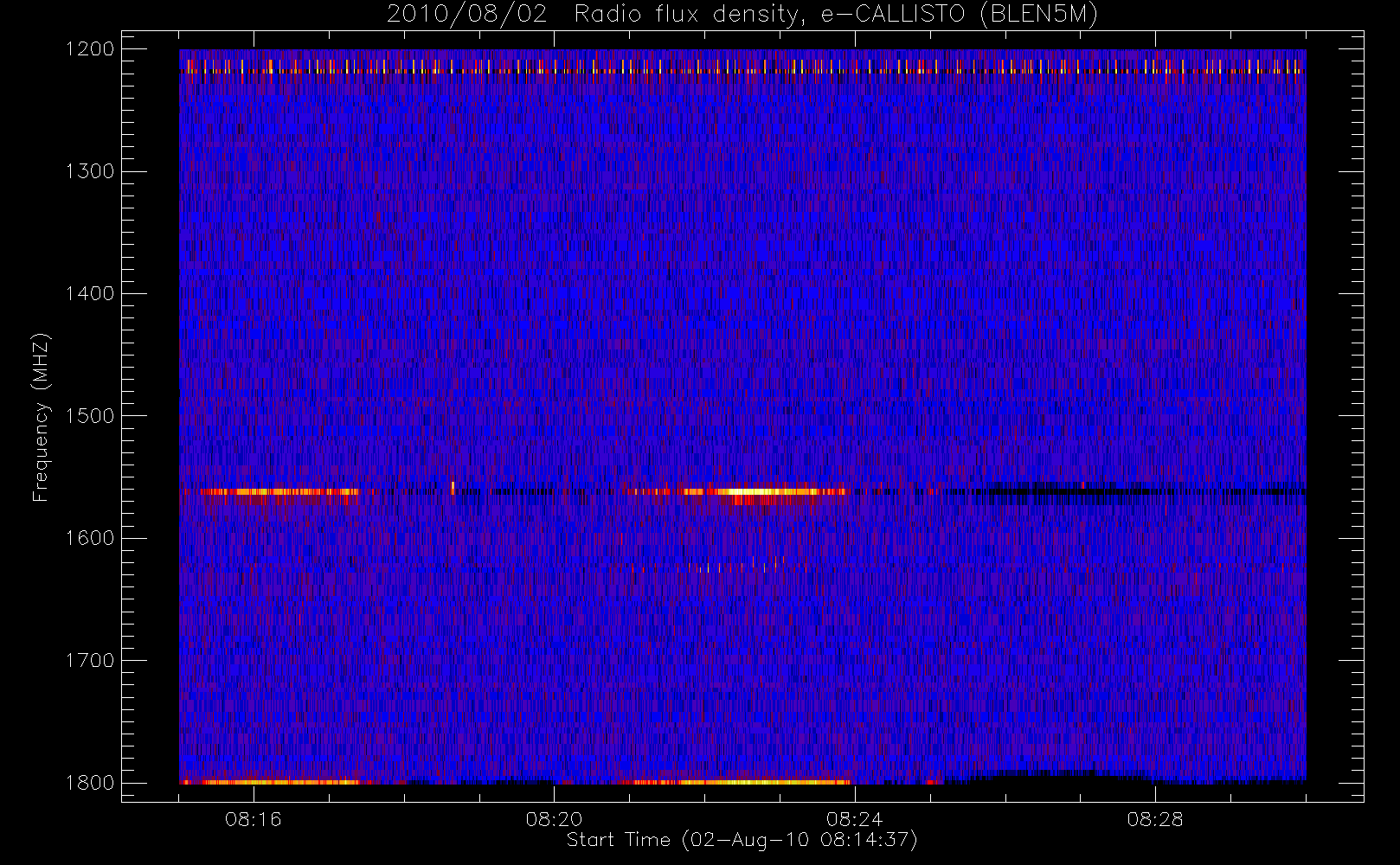Click the 1200 frequency tick label
The image size is (1400, 865).
point(90,49)
